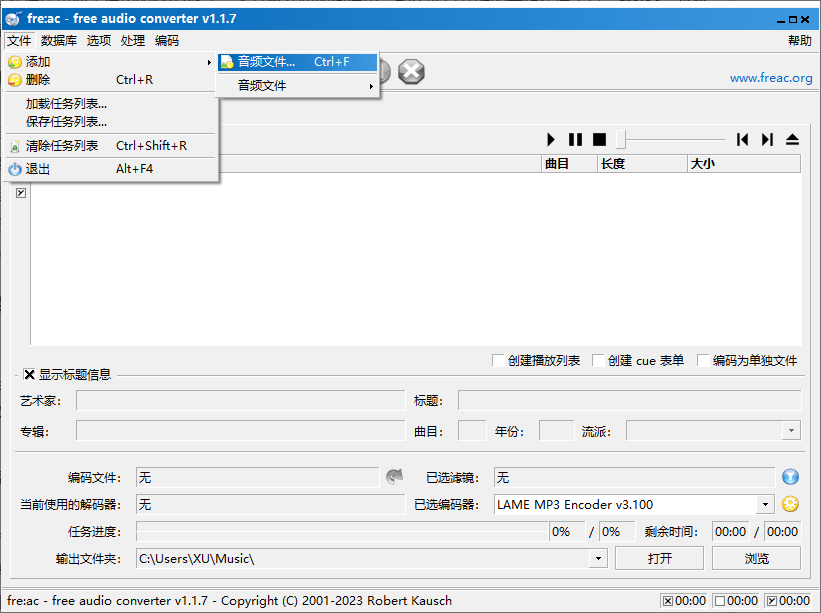Image resolution: width=821 pixels, height=613 pixels.
Task: Open encoder settings gear icon beside LAME
Action: pyautogui.click(x=791, y=504)
